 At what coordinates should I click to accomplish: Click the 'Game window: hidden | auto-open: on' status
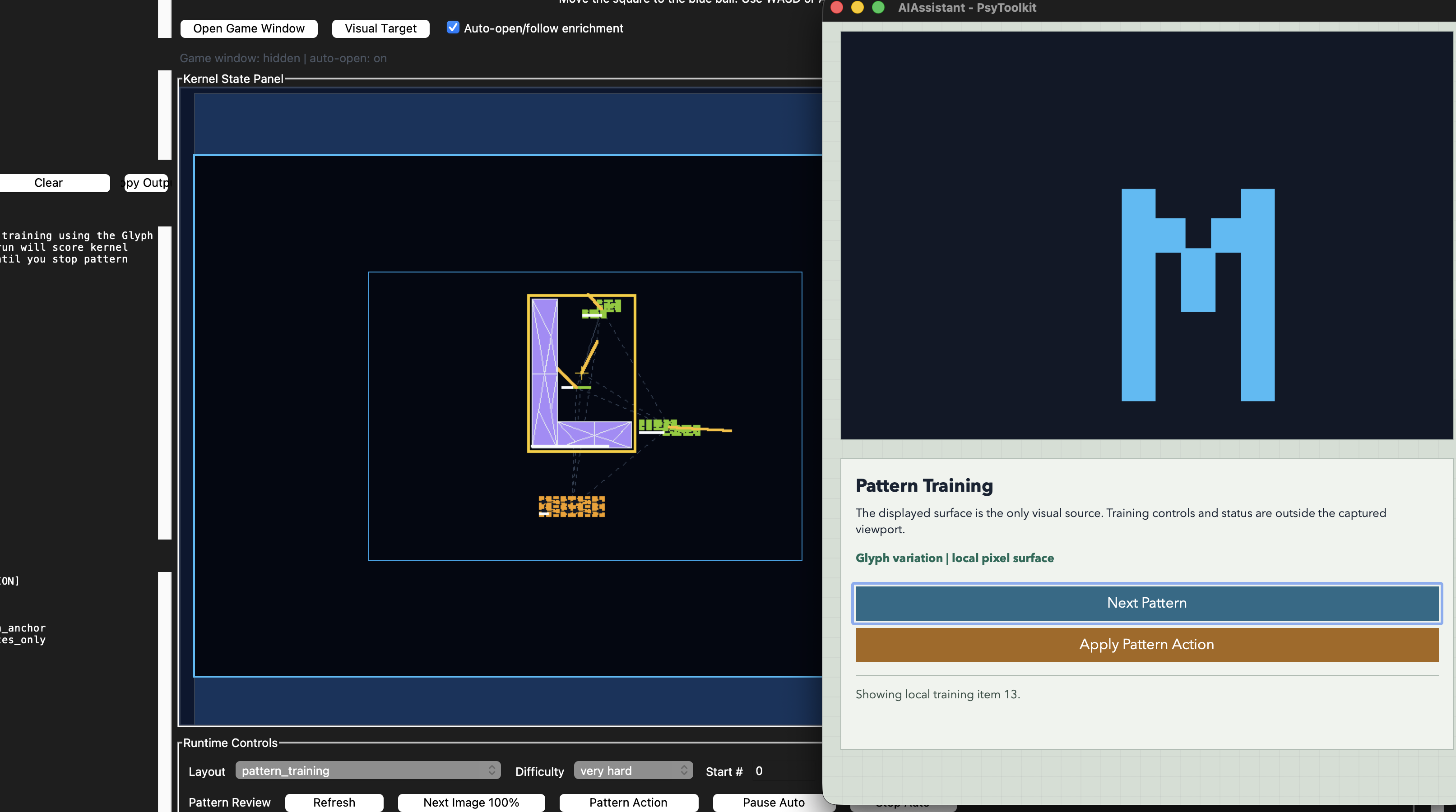click(283, 58)
